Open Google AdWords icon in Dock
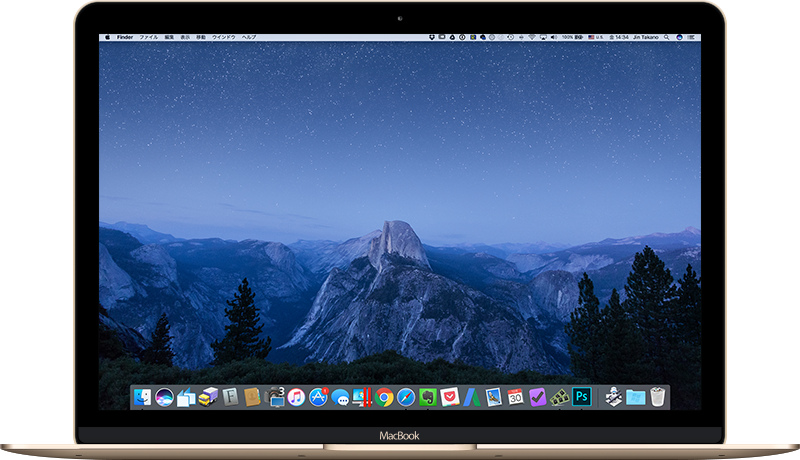 point(472,397)
